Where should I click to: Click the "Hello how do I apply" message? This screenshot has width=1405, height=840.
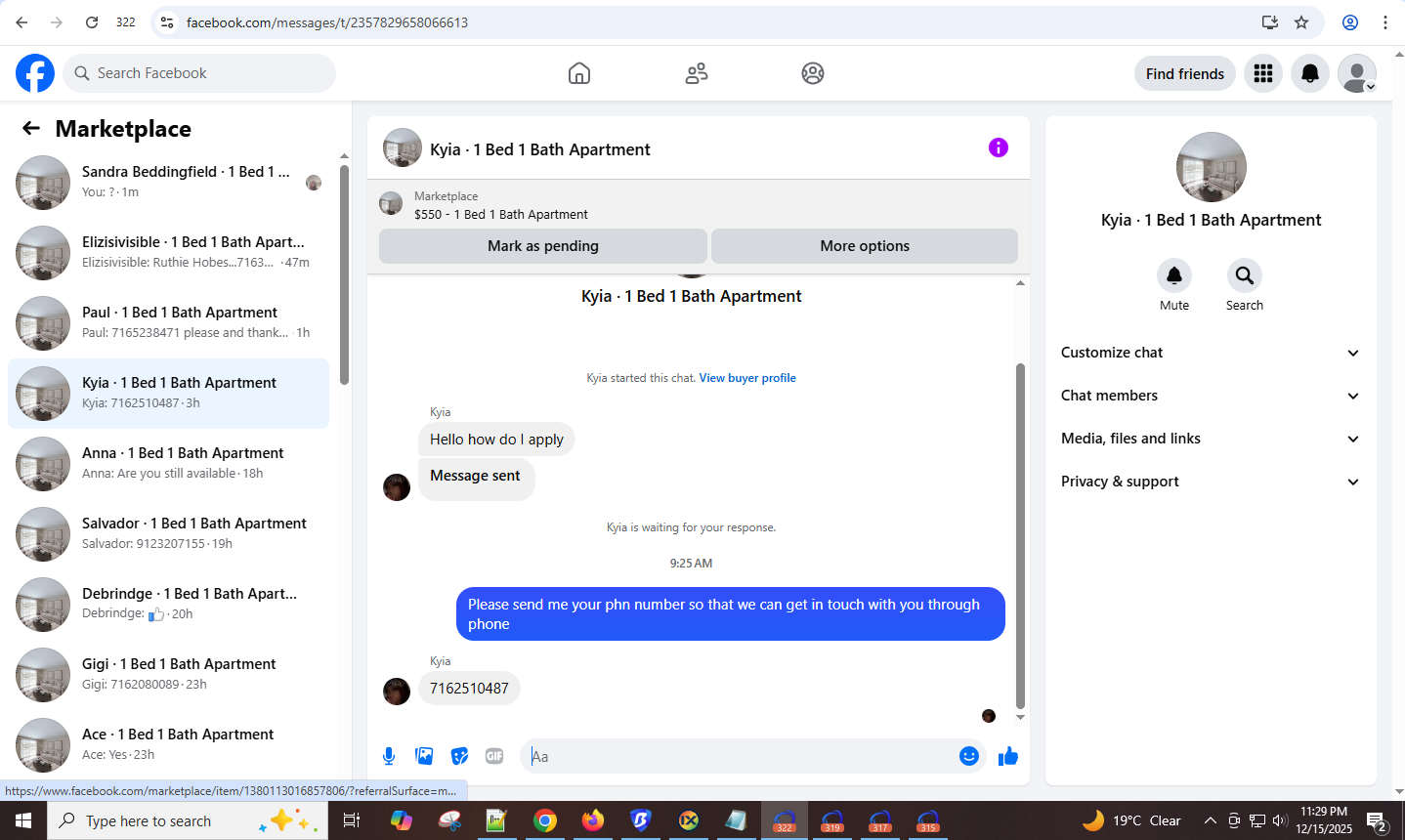[x=496, y=440]
